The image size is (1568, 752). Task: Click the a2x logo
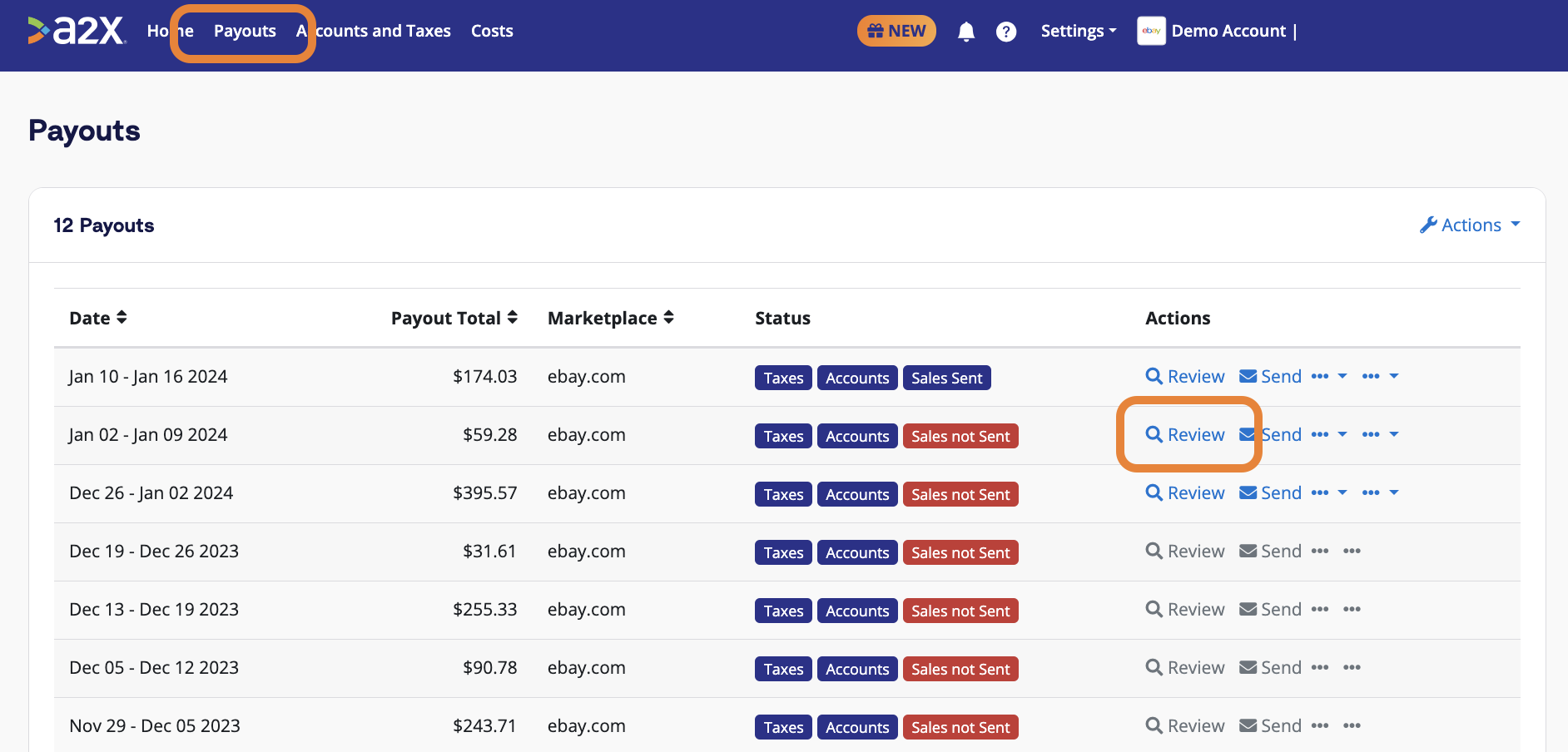(x=77, y=31)
